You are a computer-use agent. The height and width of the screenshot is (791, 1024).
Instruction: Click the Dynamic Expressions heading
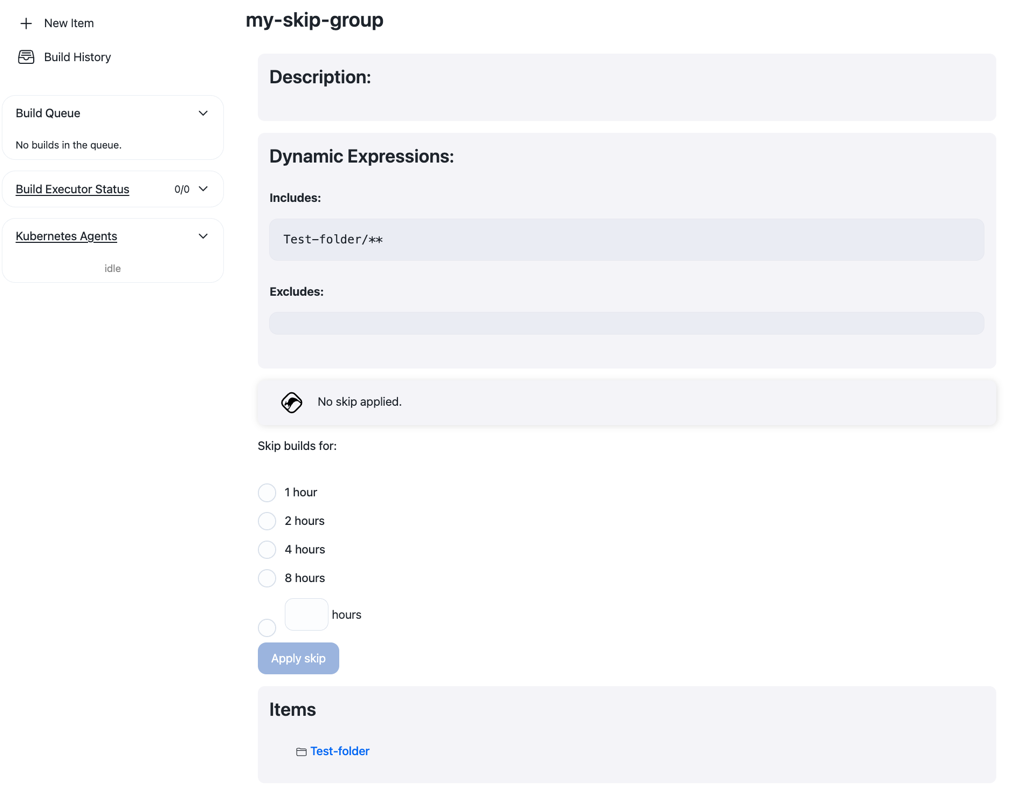(x=361, y=156)
